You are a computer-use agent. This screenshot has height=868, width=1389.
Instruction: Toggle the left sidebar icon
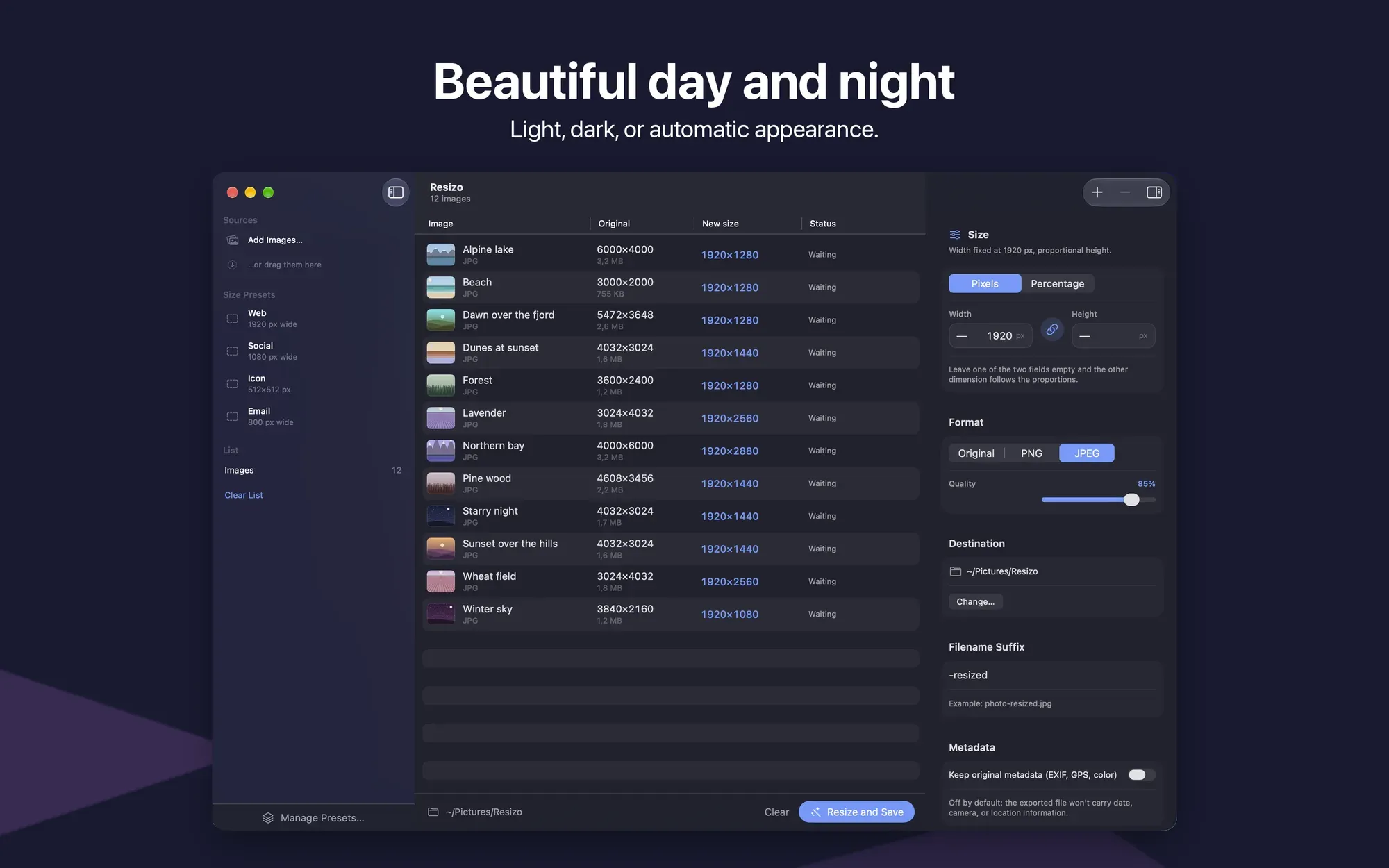(x=396, y=192)
